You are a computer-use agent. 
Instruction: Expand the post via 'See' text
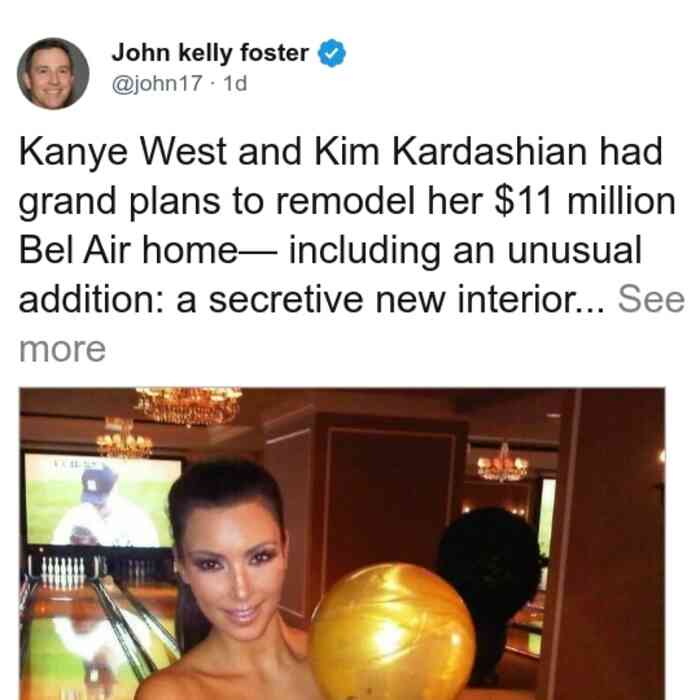pos(651,299)
